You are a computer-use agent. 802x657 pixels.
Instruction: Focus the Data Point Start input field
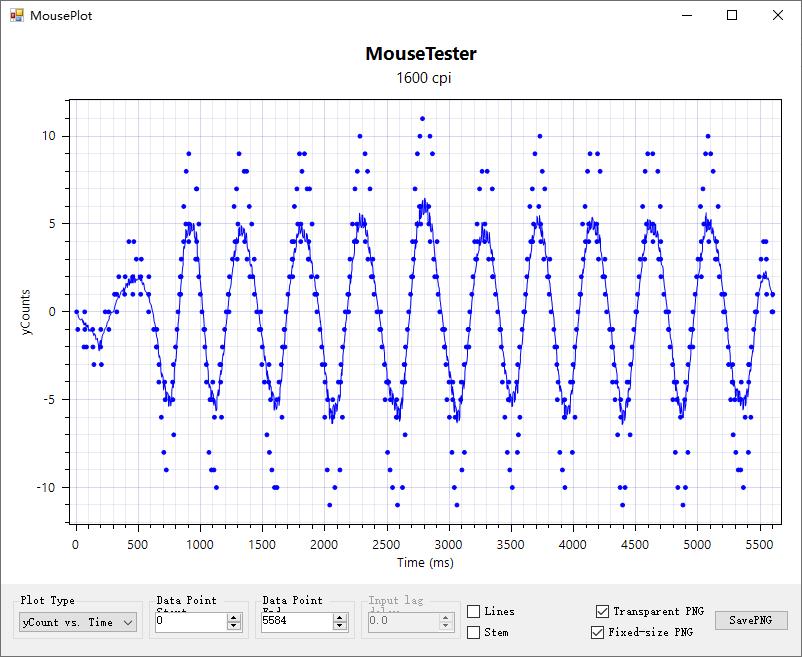point(190,622)
